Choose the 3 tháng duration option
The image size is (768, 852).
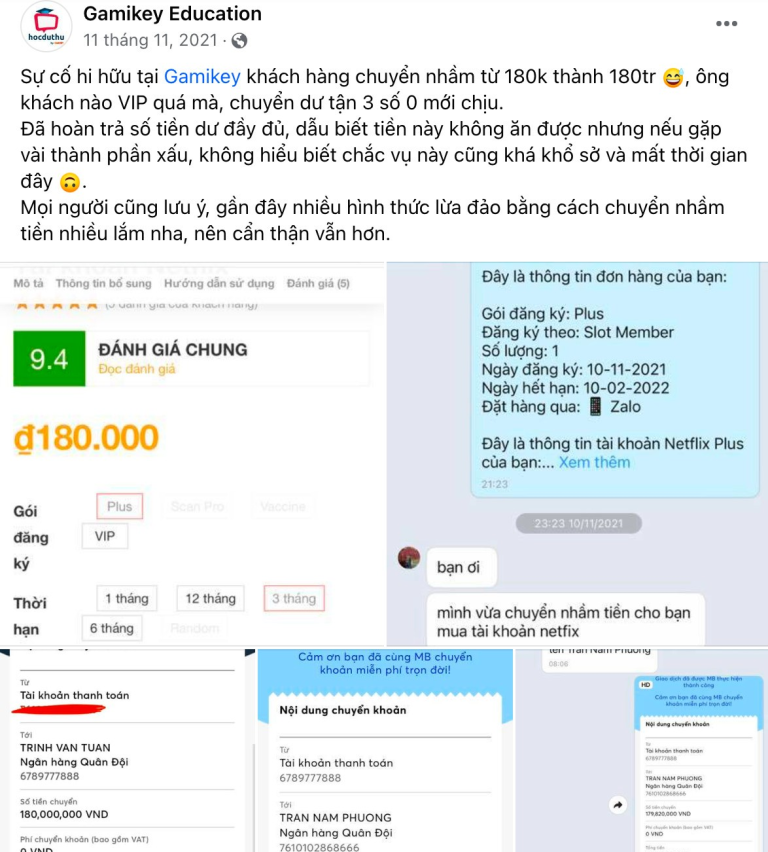coord(294,598)
